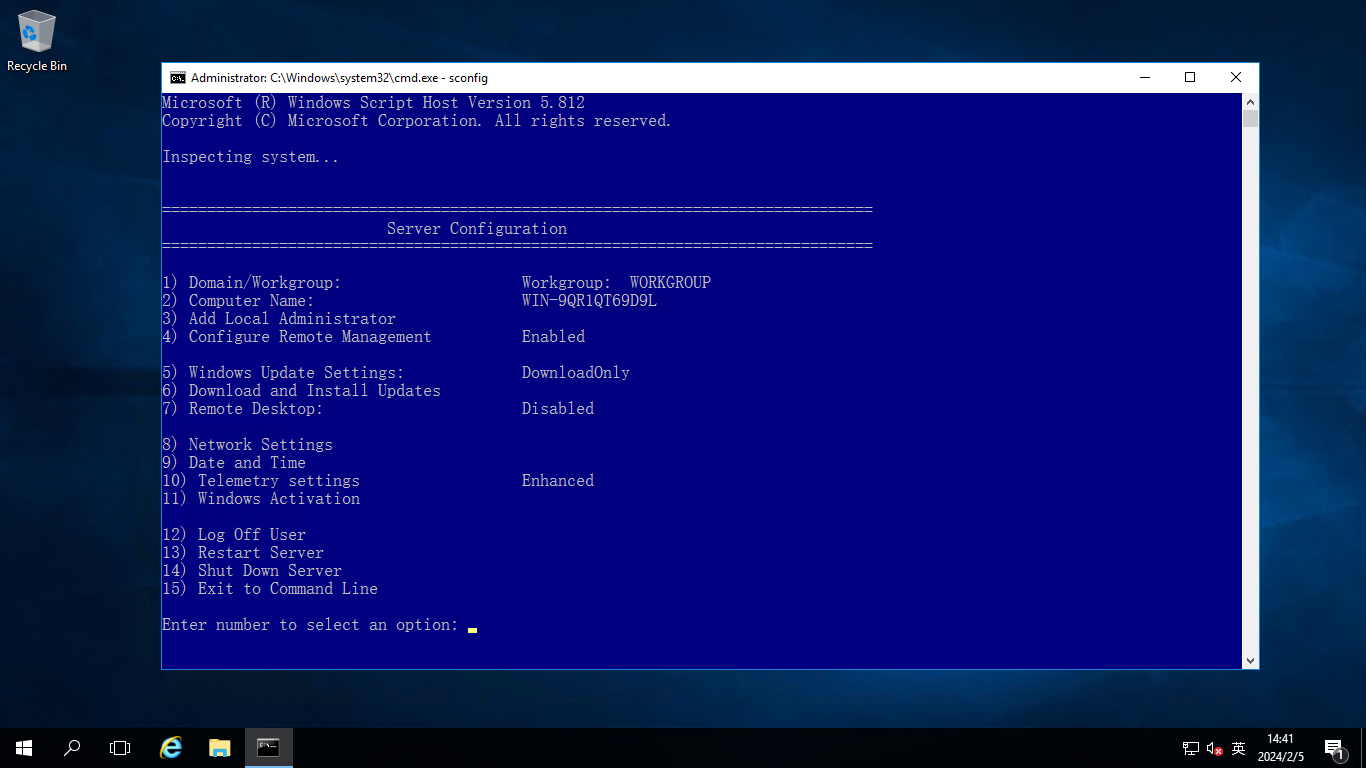Click the Remote Desktop 'Disabled' value
The width and height of the screenshot is (1366, 768).
pos(558,409)
